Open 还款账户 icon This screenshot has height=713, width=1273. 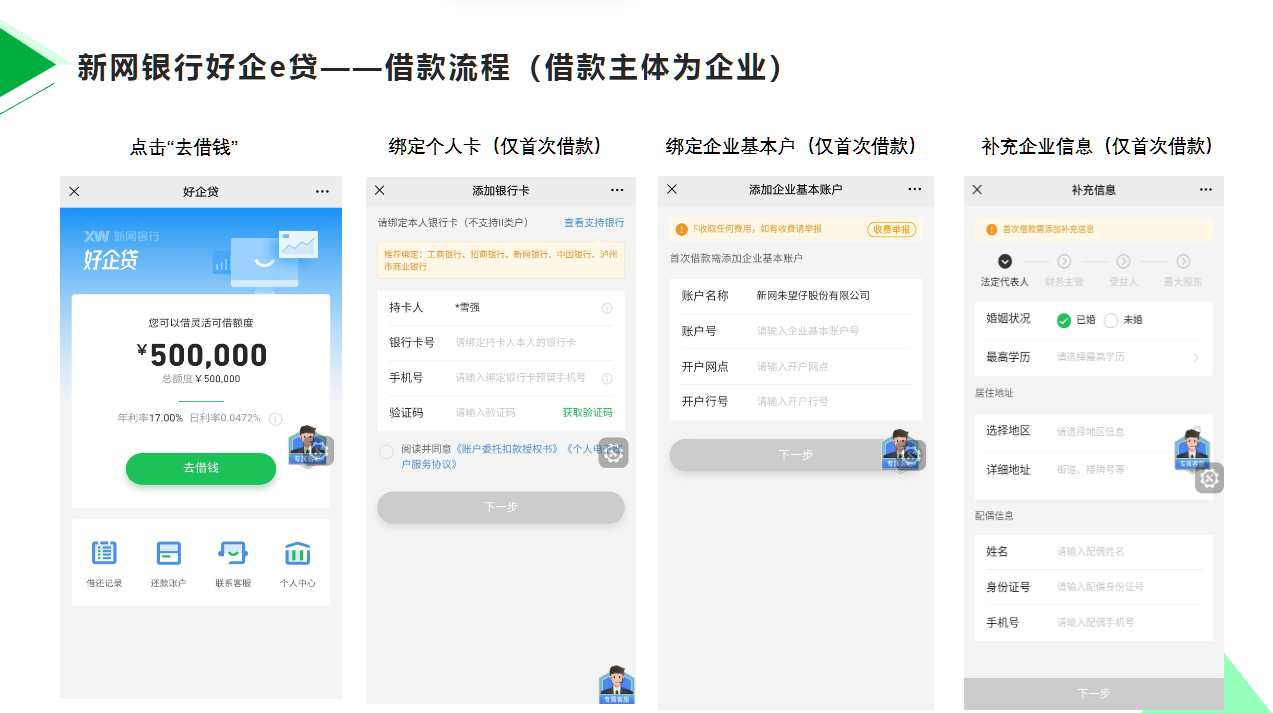tap(168, 563)
